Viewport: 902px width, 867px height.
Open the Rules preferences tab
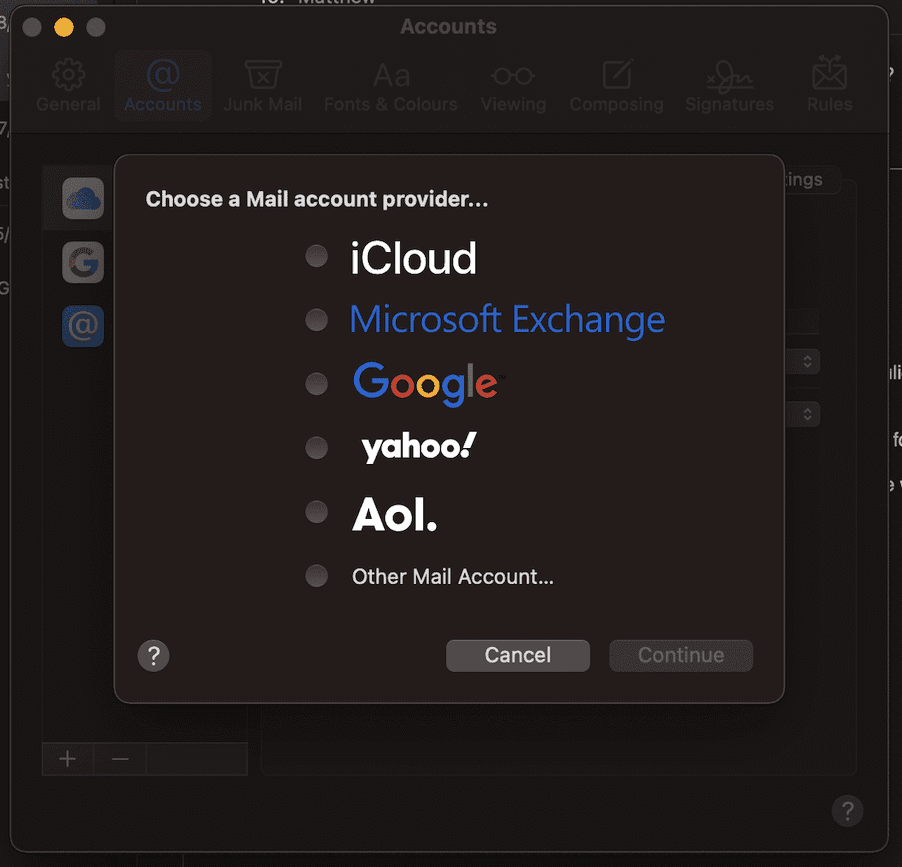(x=830, y=86)
